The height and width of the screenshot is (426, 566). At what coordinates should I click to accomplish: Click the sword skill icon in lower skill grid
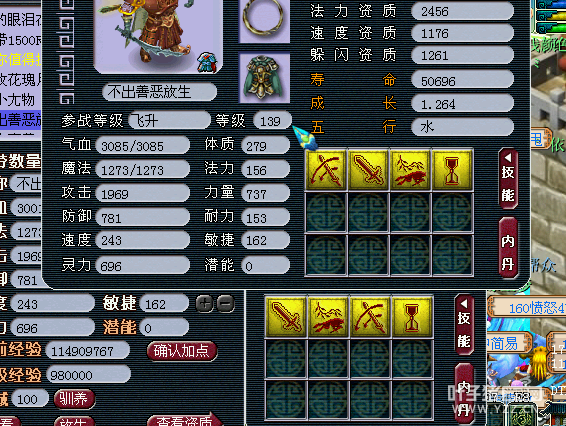pos(286,317)
